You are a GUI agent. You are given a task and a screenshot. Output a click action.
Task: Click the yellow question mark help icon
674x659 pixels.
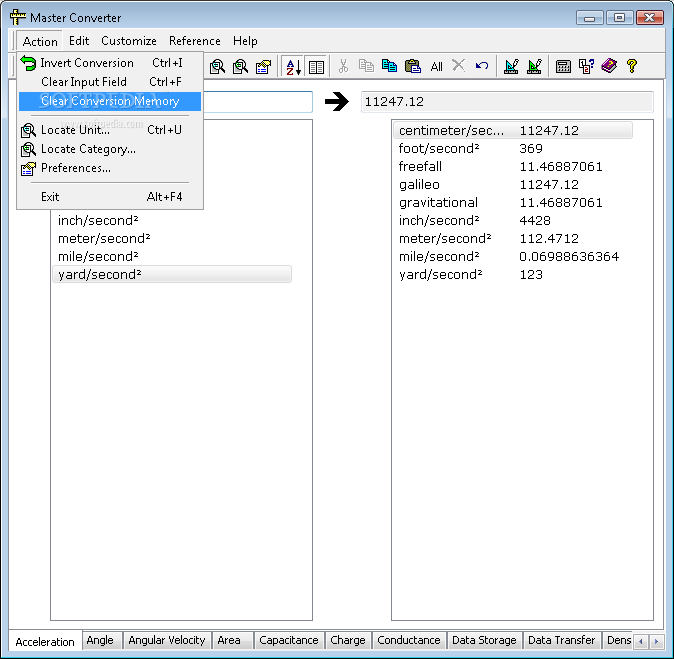pos(632,66)
